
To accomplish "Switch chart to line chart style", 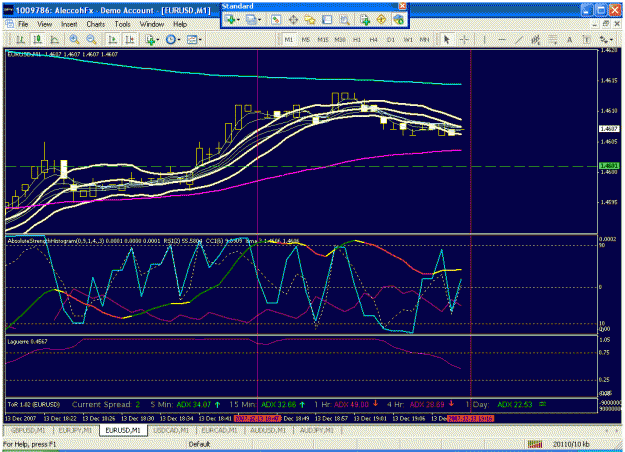I will [55, 39].
